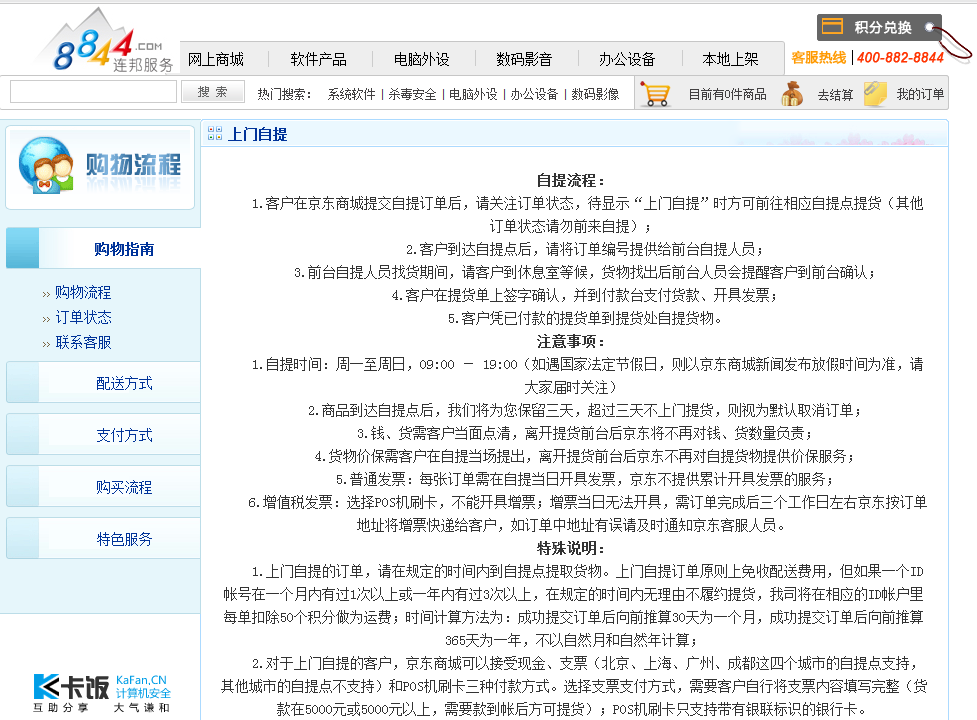
Task: Click the 400-882-8844 hotline number
Action: [900, 58]
